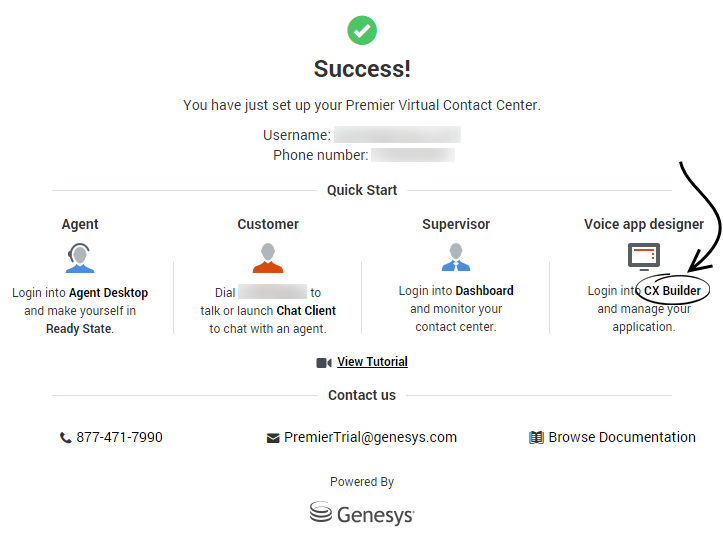The image size is (723, 535).
Task: Click the redacted Phone number value
Action: coord(413,155)
